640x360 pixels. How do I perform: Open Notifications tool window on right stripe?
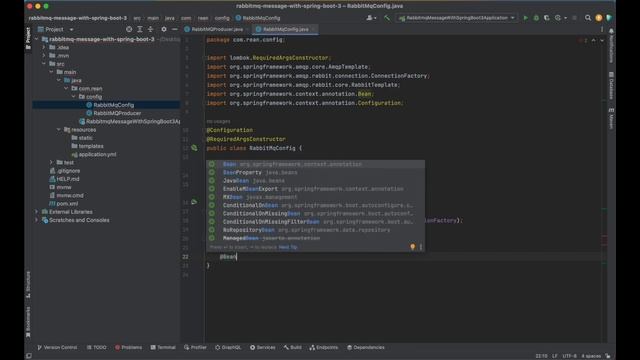pos(611,46)
